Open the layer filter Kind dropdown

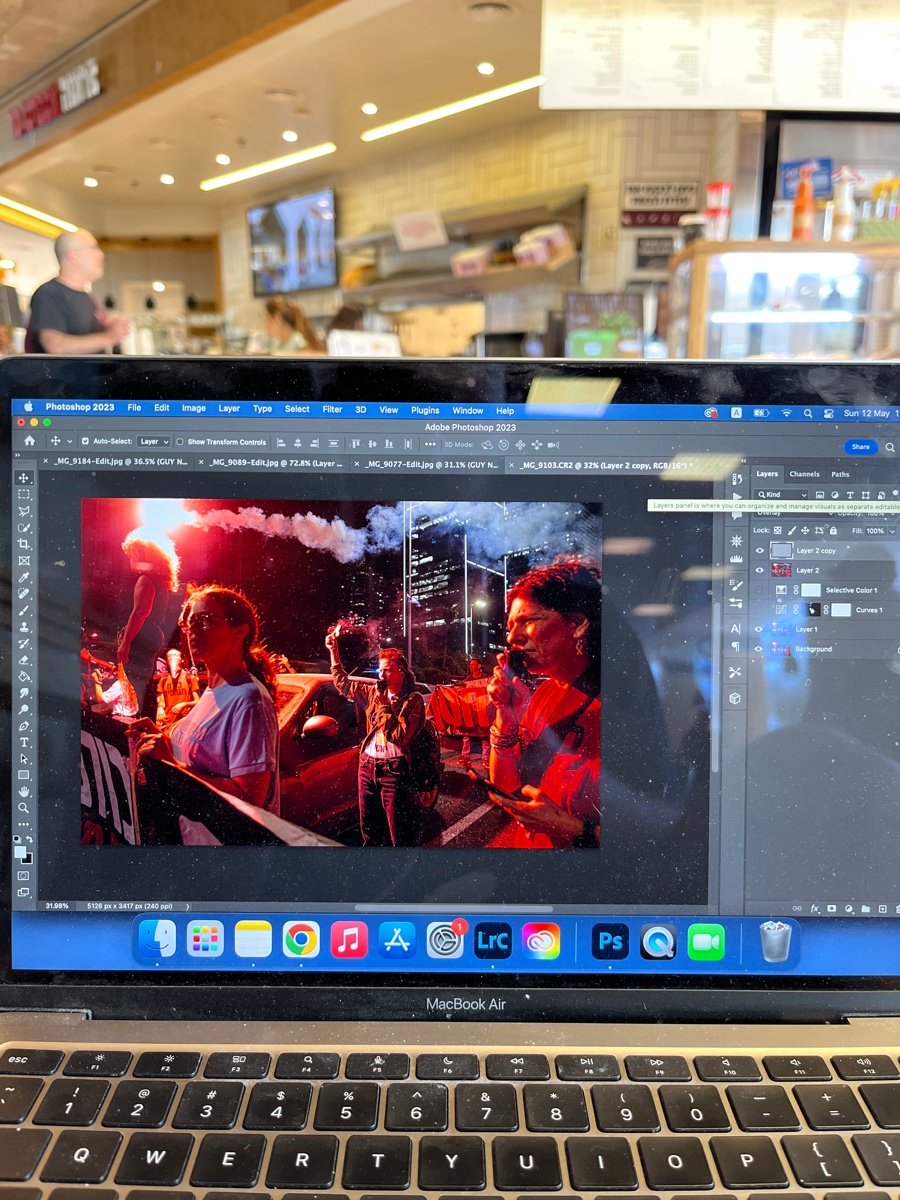(781, 495)
